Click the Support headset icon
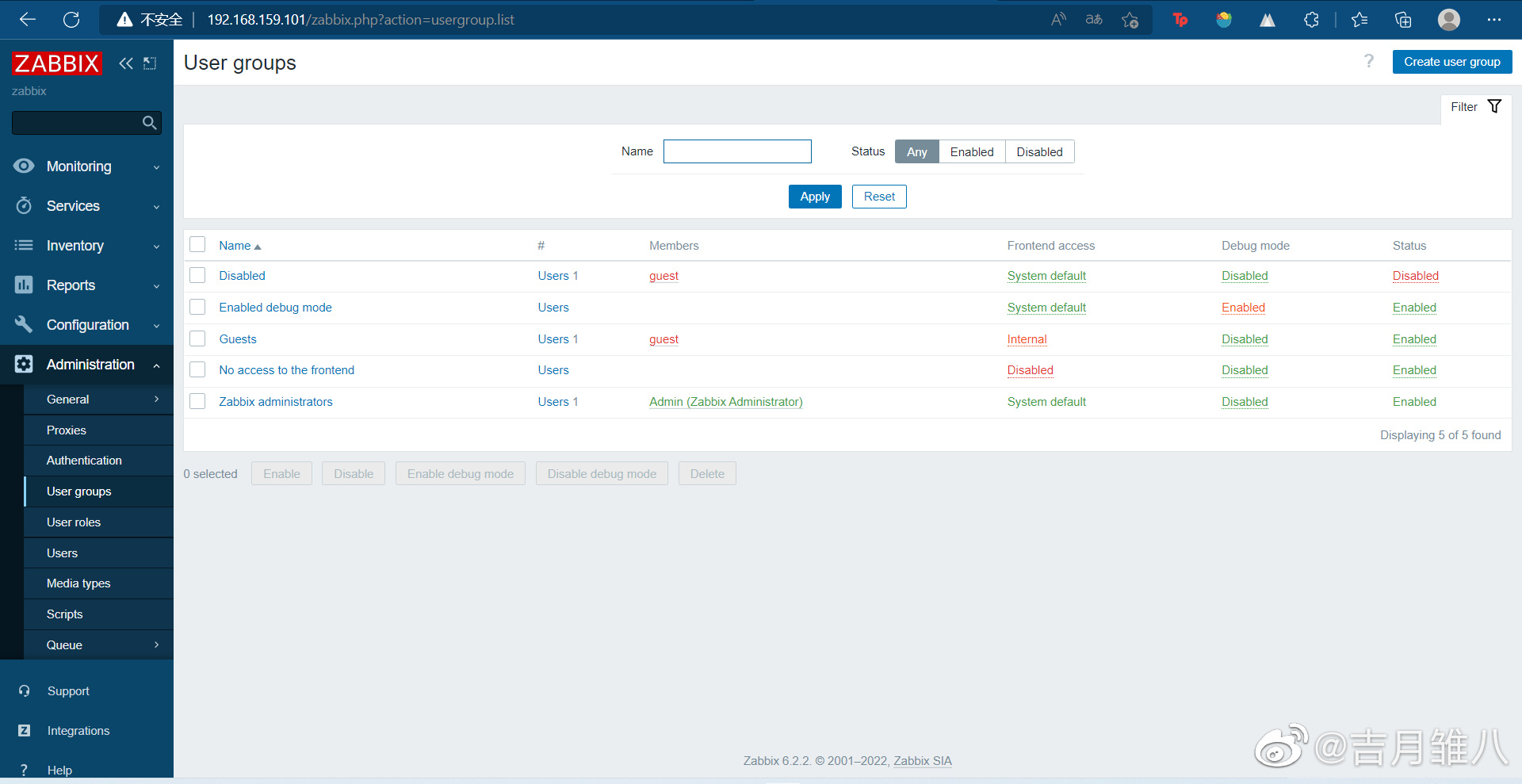The width and height of the screenshot is (1522, 784). (25, 690)
